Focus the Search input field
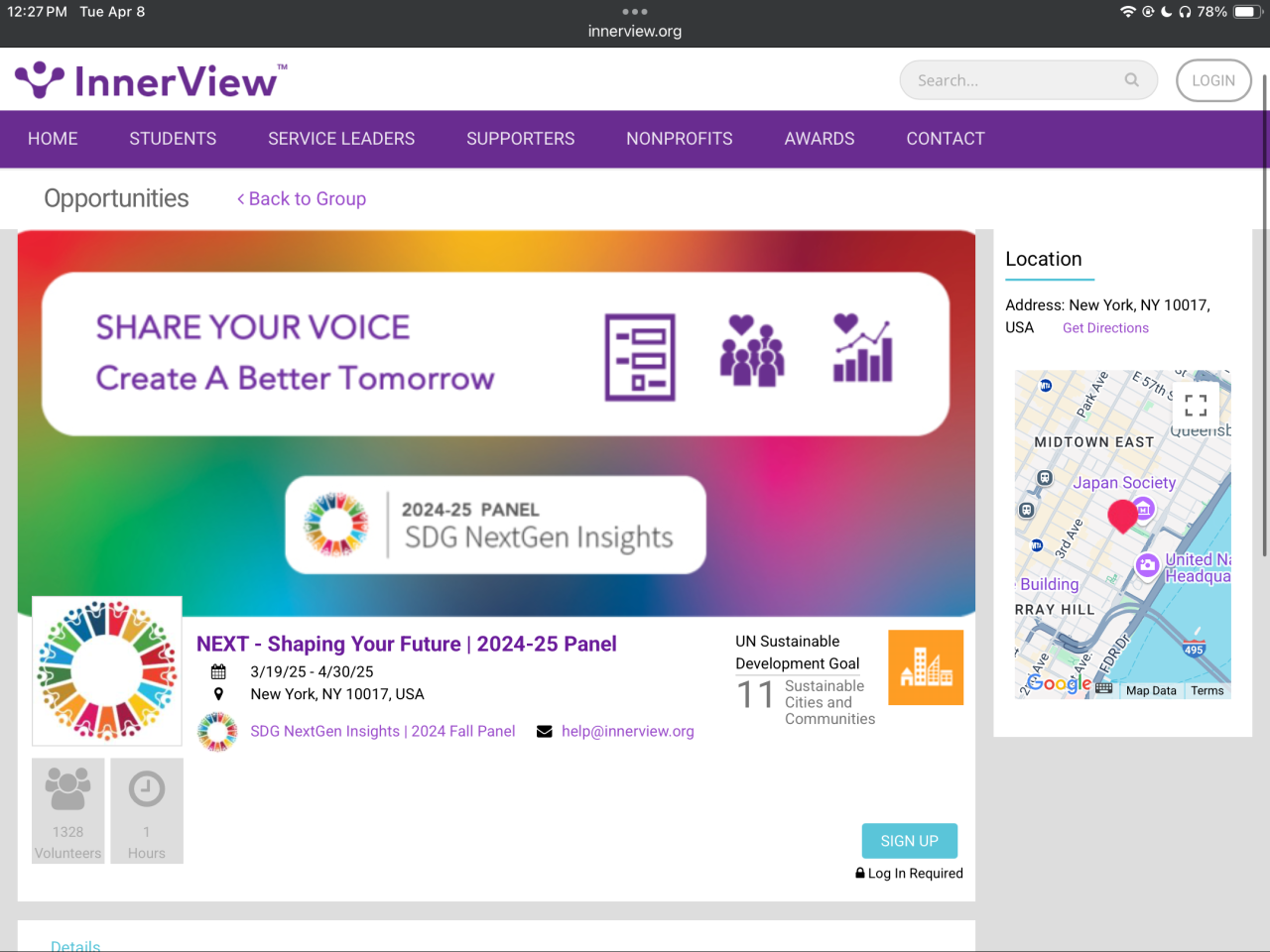 point(1028,80)
